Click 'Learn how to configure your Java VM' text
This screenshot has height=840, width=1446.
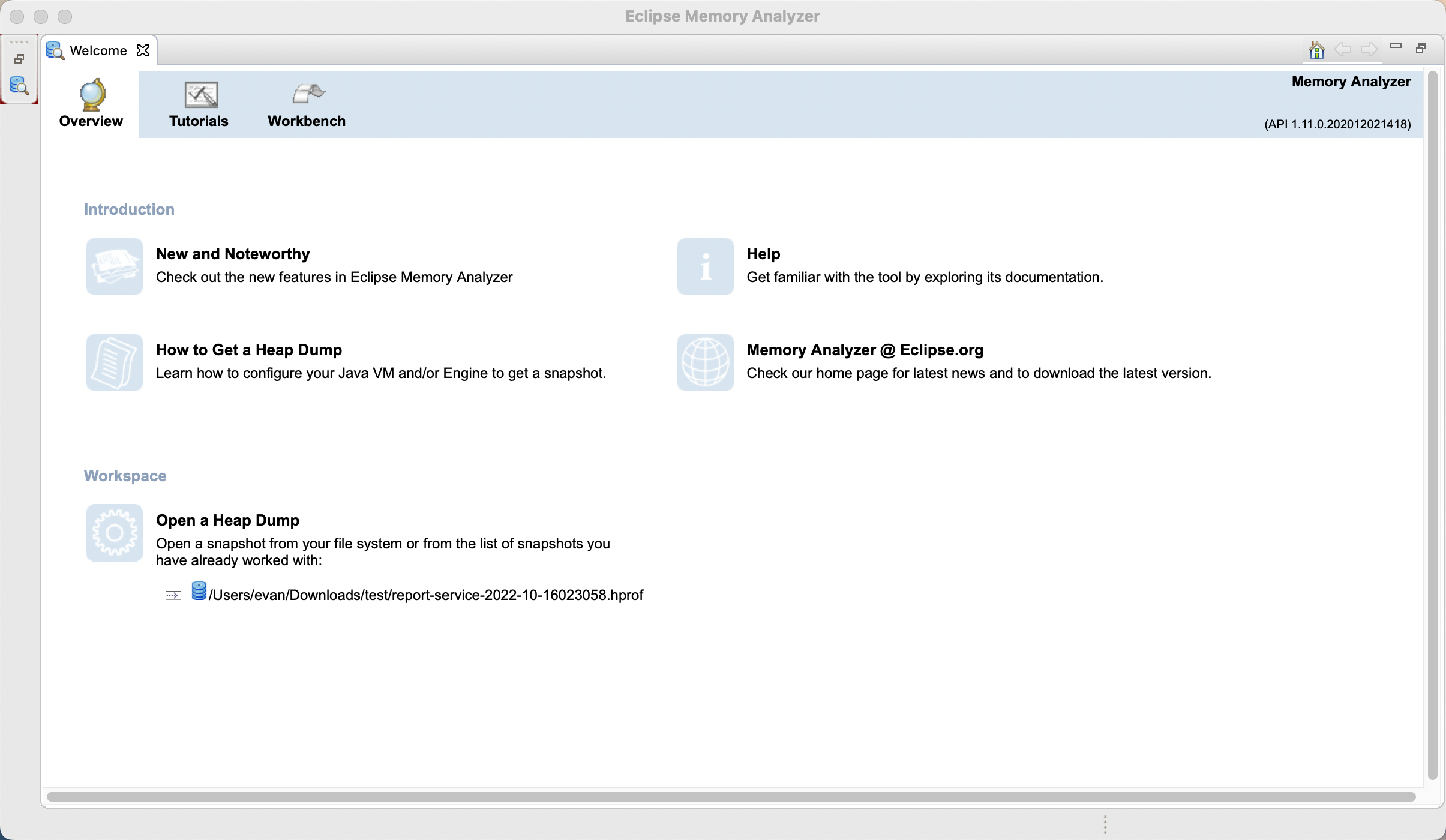coord(381,373)
